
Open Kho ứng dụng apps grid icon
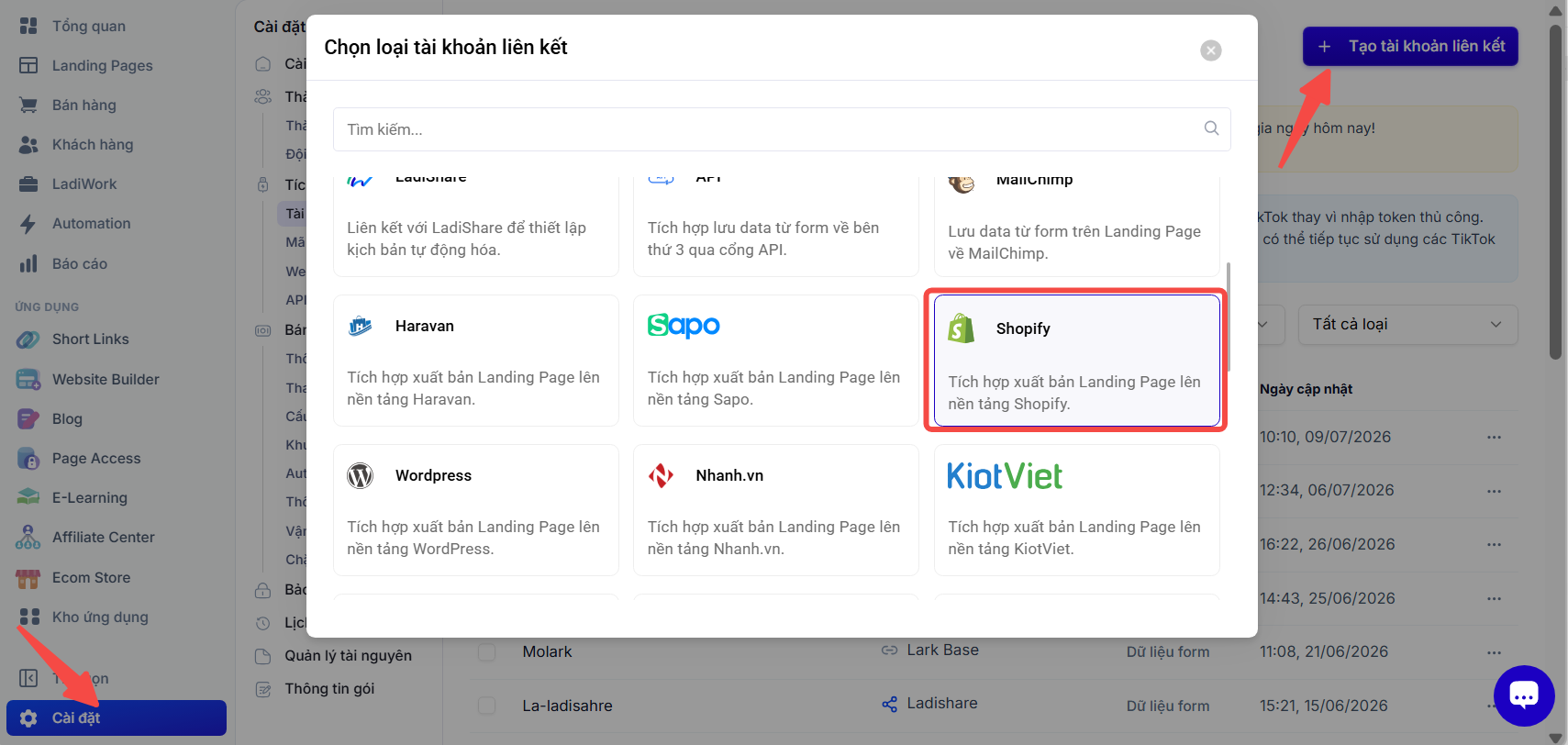(29, 617)
